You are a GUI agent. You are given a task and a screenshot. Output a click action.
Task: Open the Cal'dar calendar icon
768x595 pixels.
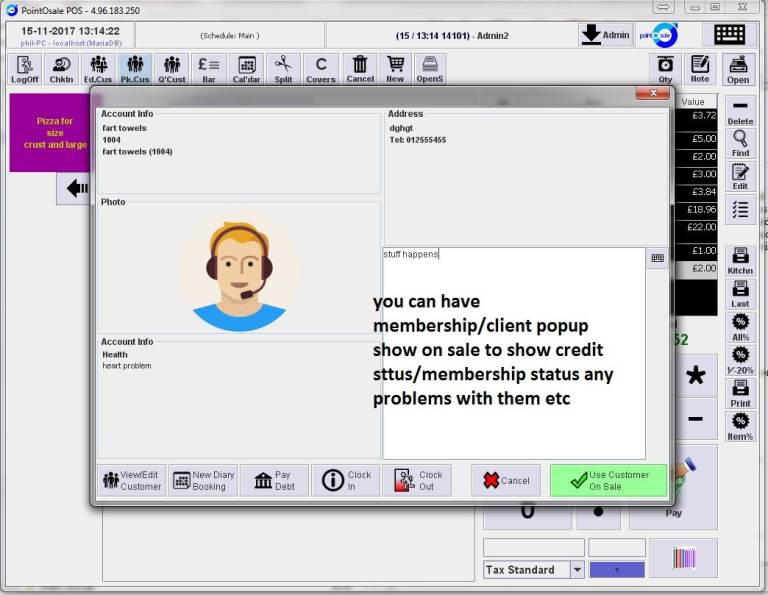(246, 69)
